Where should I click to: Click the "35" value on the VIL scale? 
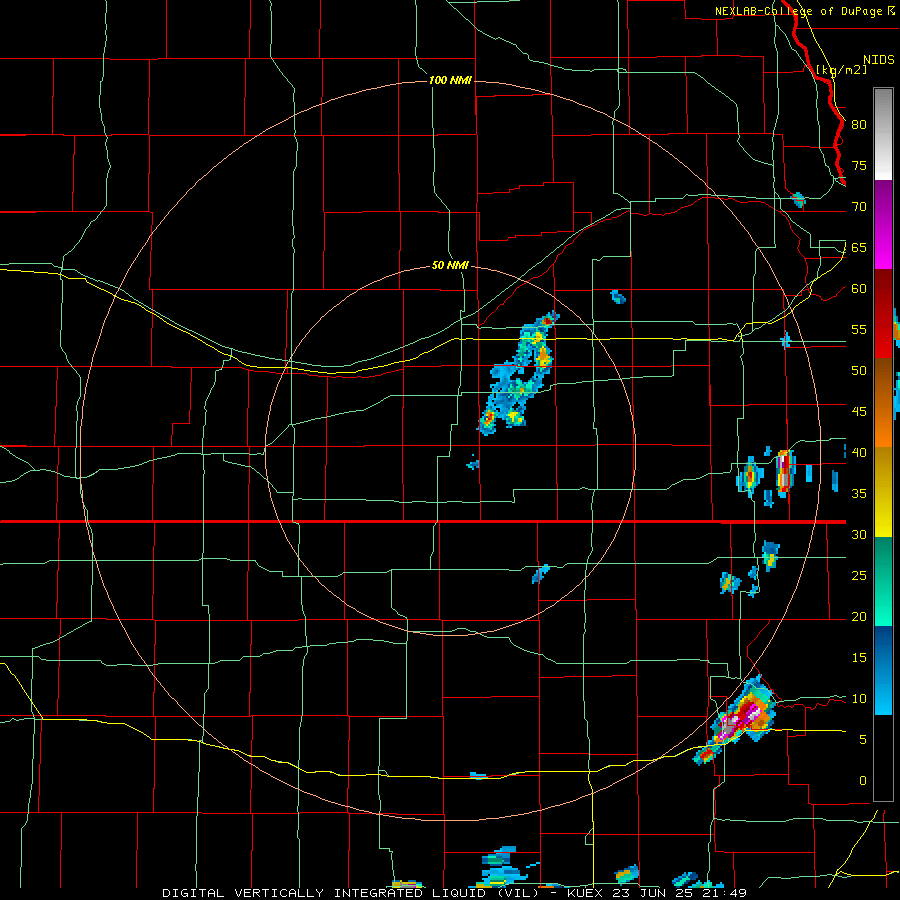(859, 494)
